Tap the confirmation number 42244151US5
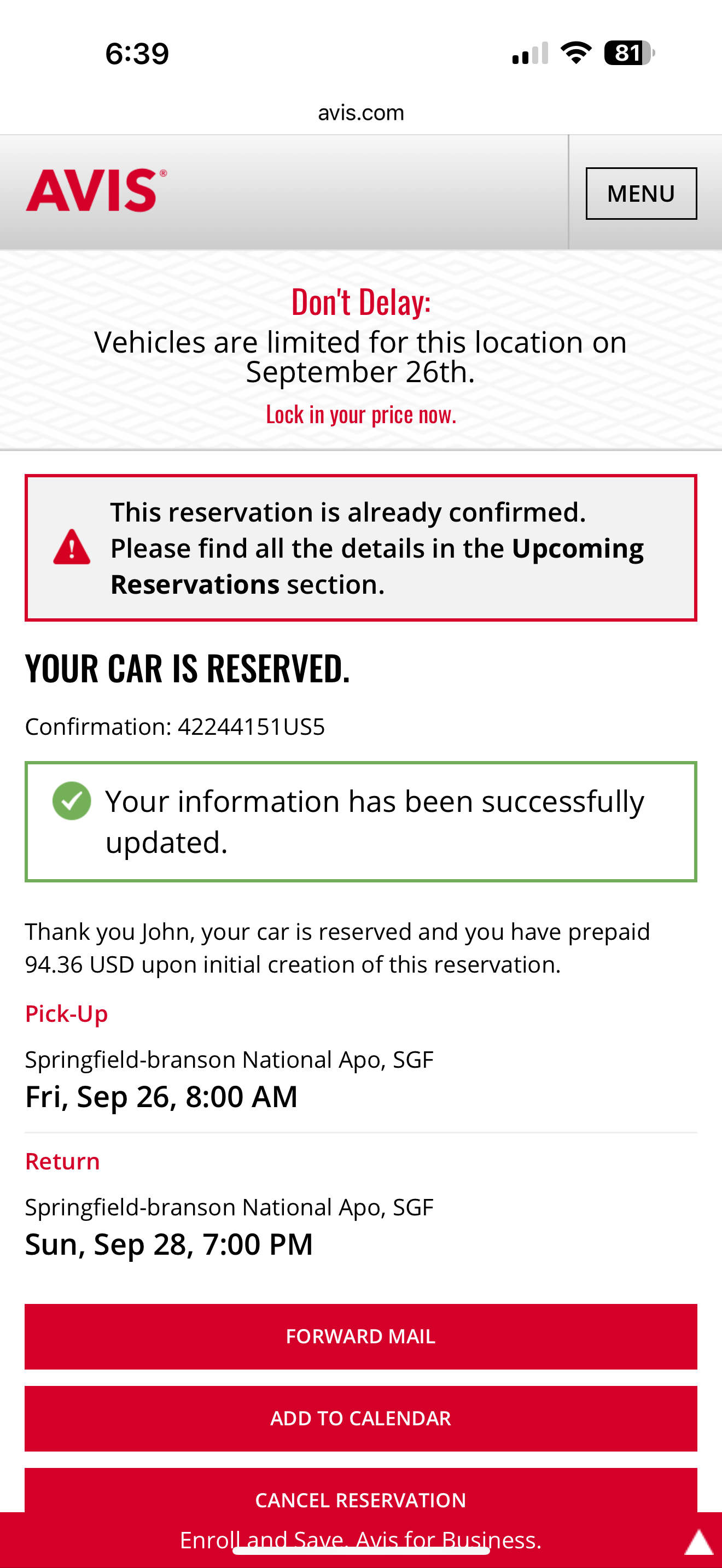Image resolution: width=722 pixels, height=1568 pixels. click(x=251, y=727)
